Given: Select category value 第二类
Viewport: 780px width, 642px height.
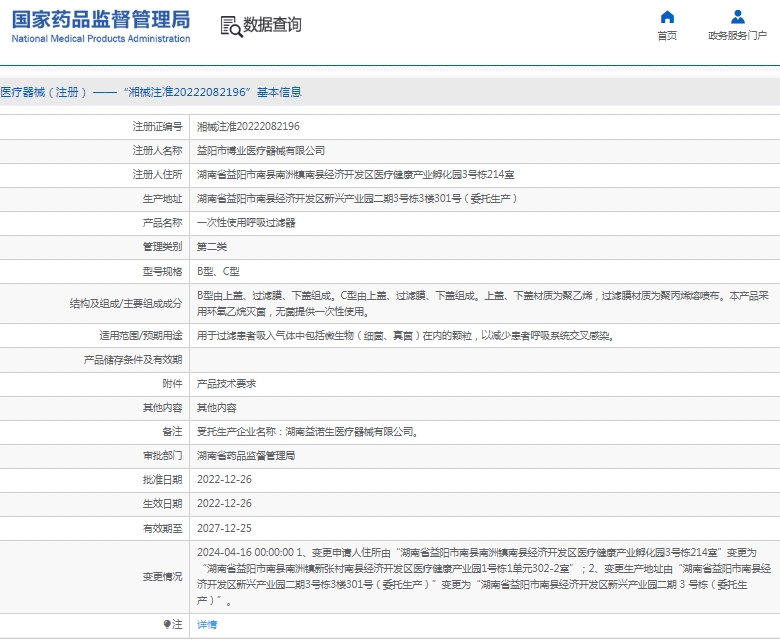Looking at the screenshot, I should [x=212, y=247].
